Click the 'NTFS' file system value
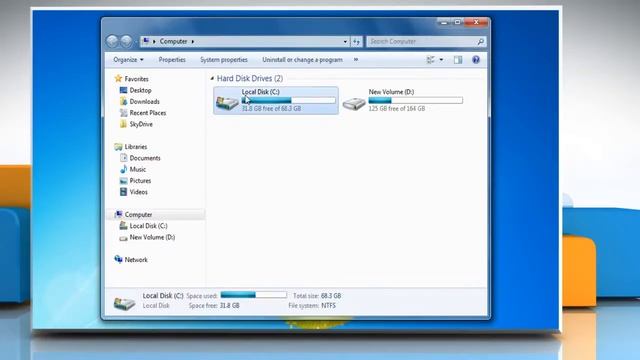Image resolution: width=640 pixels, height=360 pixels. click(x=329, y=305)
